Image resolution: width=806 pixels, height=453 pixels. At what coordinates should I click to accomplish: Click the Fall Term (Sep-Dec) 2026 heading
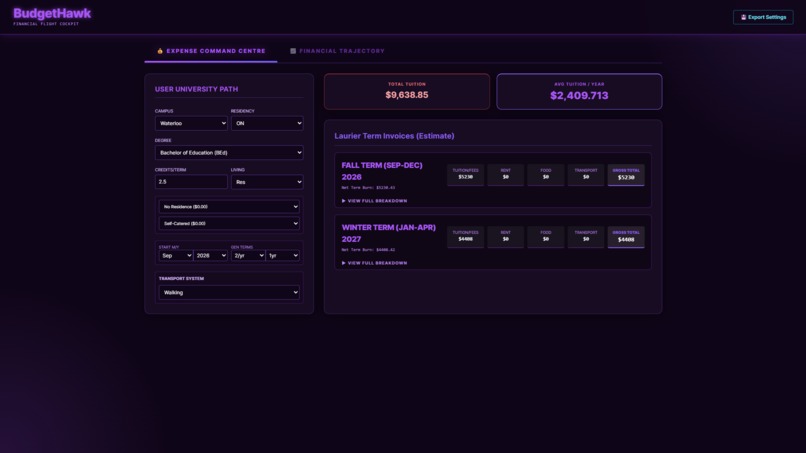tap(382, 171)
